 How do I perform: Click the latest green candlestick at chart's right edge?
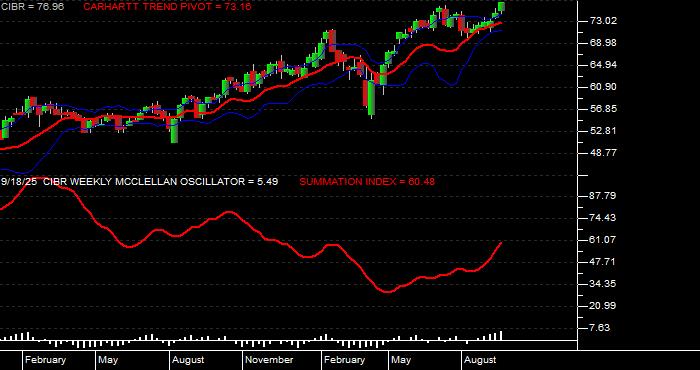point(501,6)
